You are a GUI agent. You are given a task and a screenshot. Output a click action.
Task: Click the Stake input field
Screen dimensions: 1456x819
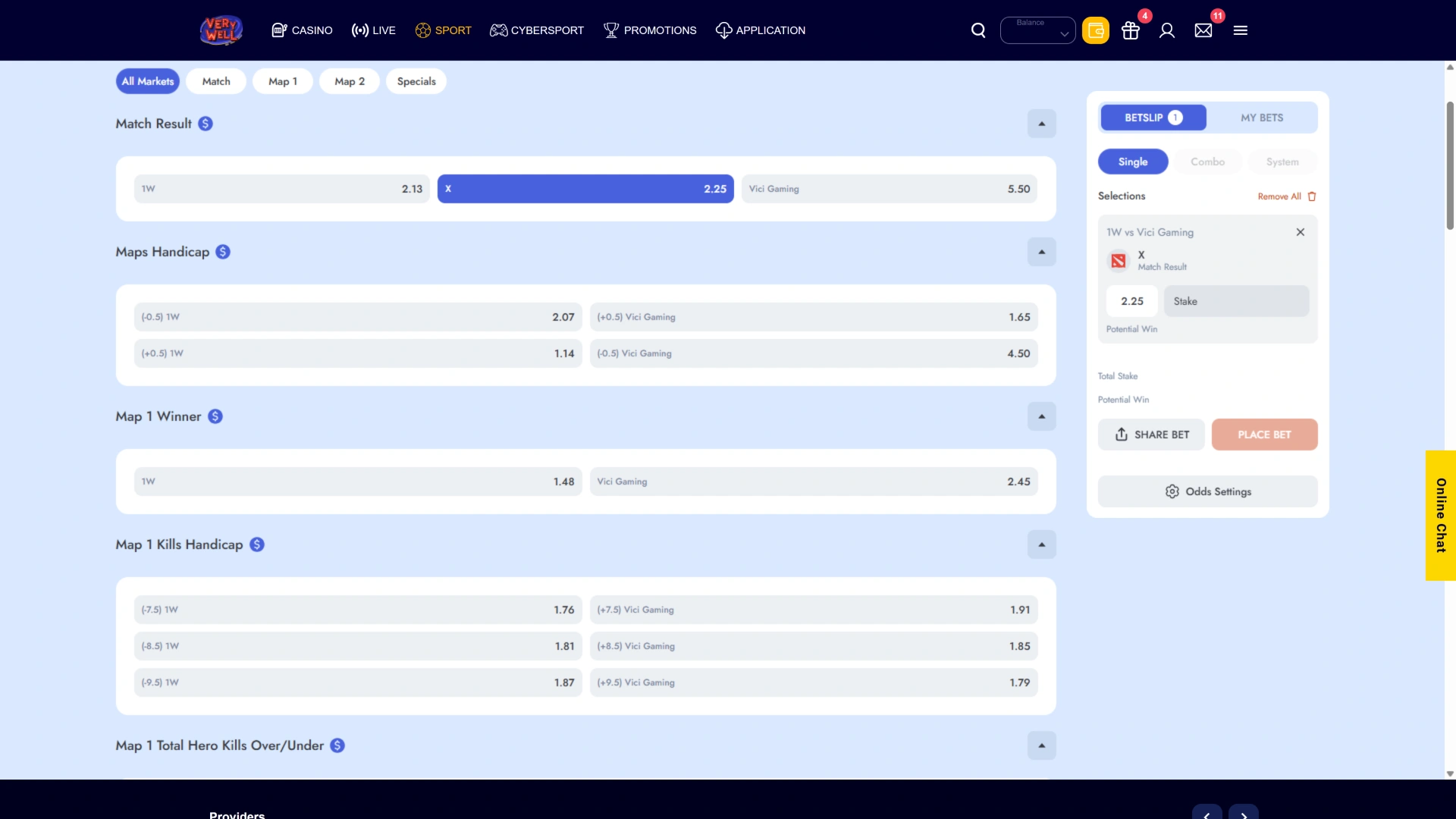coord(1236,301)
